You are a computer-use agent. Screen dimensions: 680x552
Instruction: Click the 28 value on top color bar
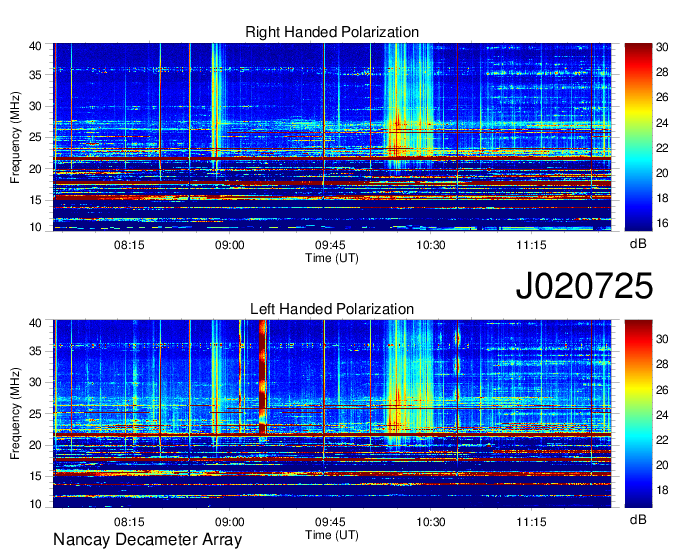[x=662, y=72]
